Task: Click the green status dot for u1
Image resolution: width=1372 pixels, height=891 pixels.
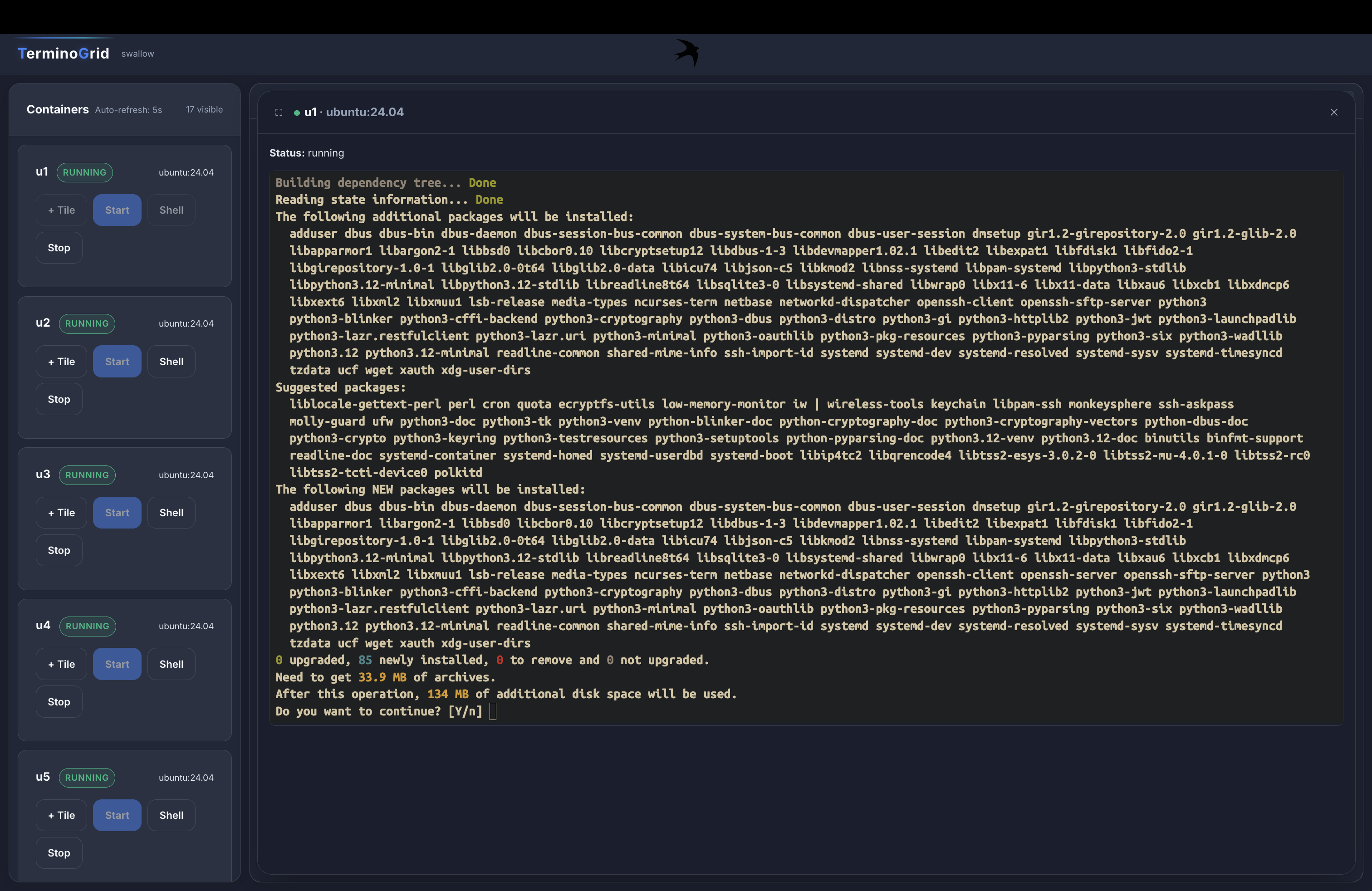Action: [x=297, y=113]
